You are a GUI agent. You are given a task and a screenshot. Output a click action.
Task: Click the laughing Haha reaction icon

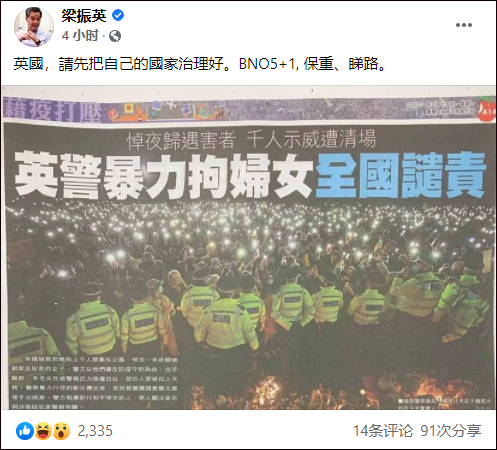(43, 431)
